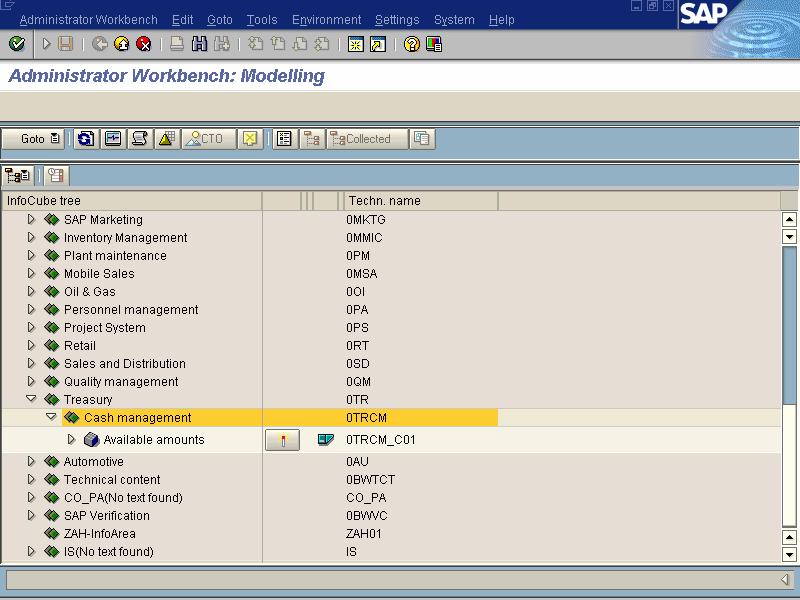Click the status bar expand arrow
The image size is (800, 600).
pyautogui.click(x=785, y=579)
